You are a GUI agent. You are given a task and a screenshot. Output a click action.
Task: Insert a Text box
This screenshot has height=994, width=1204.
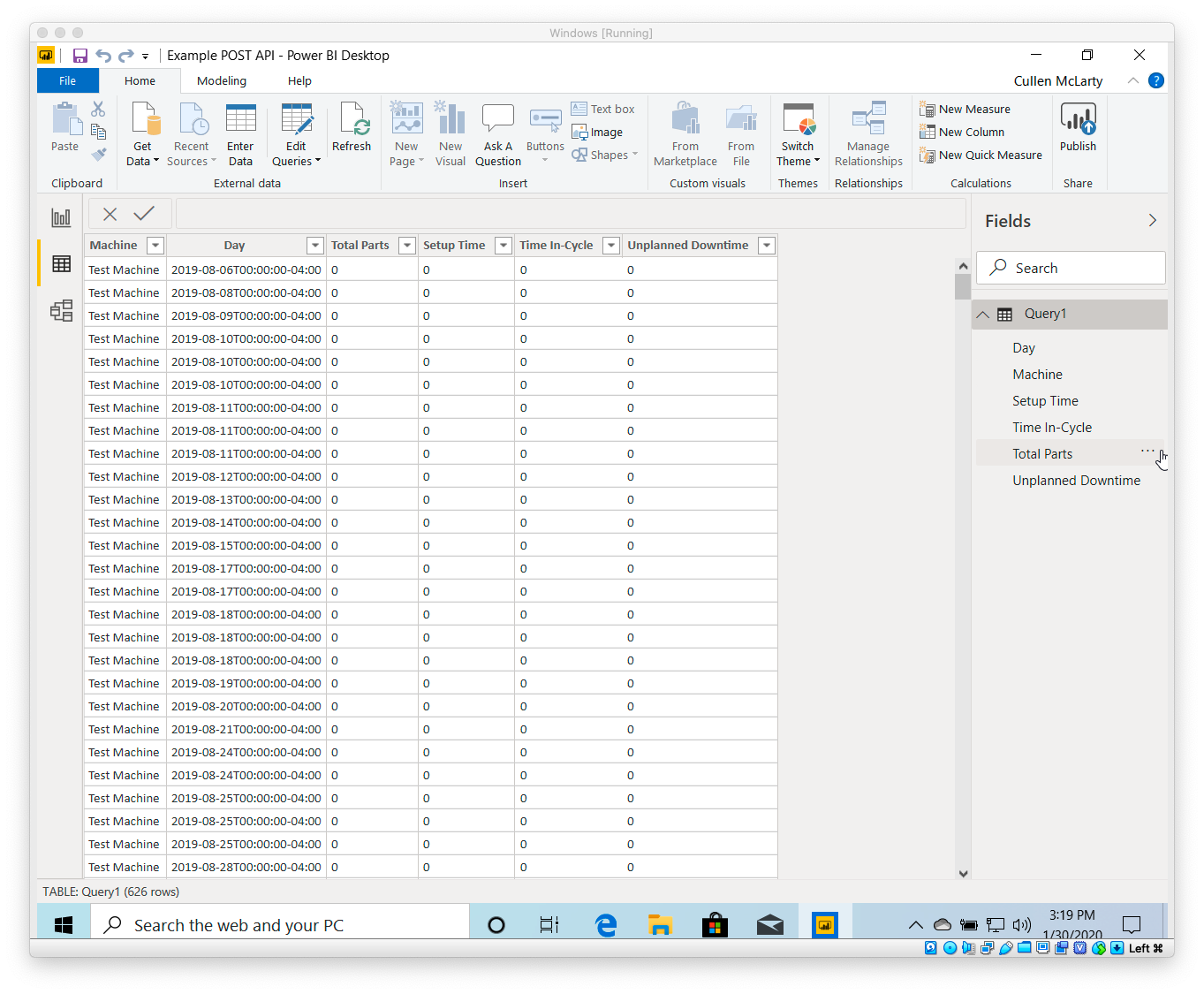603,109
